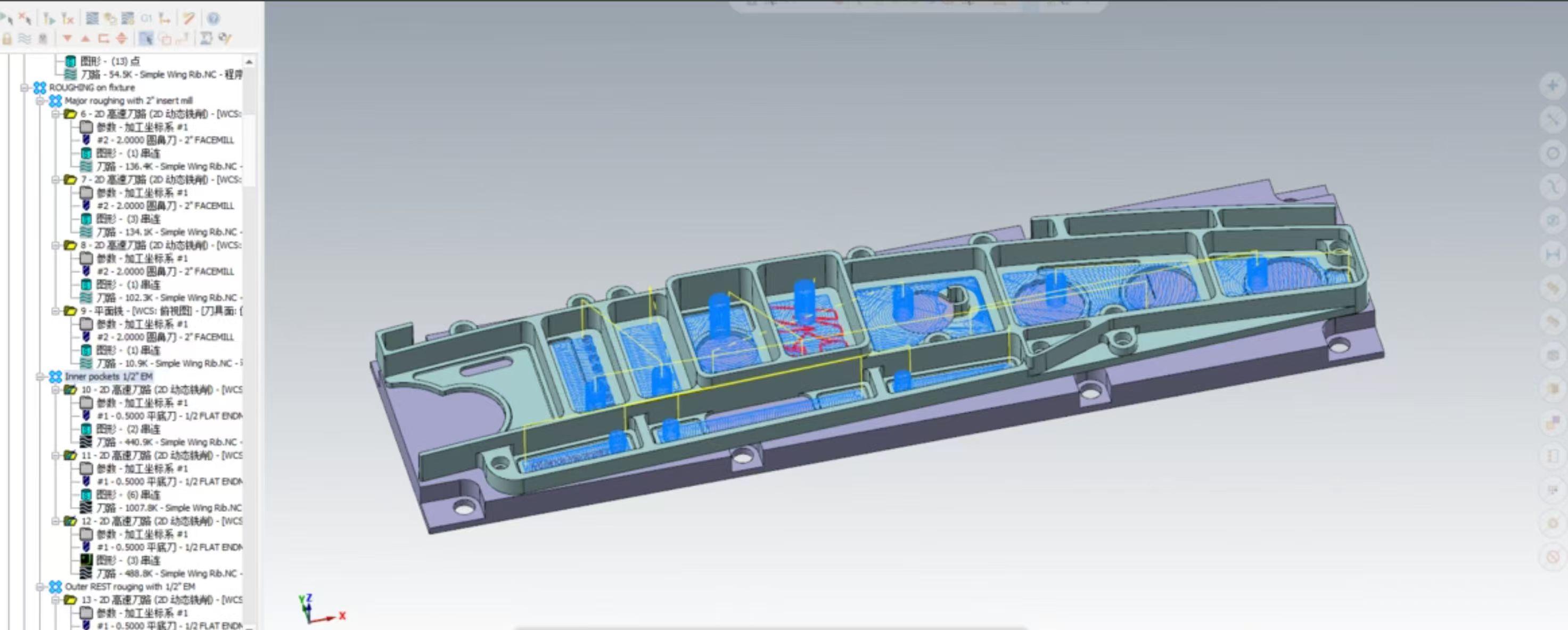This screenshot has width=1568, height=630.
Task: Collapse operation 6 2D dynamic mill folder
Action: pyautogui.click(x=55, y=114)
